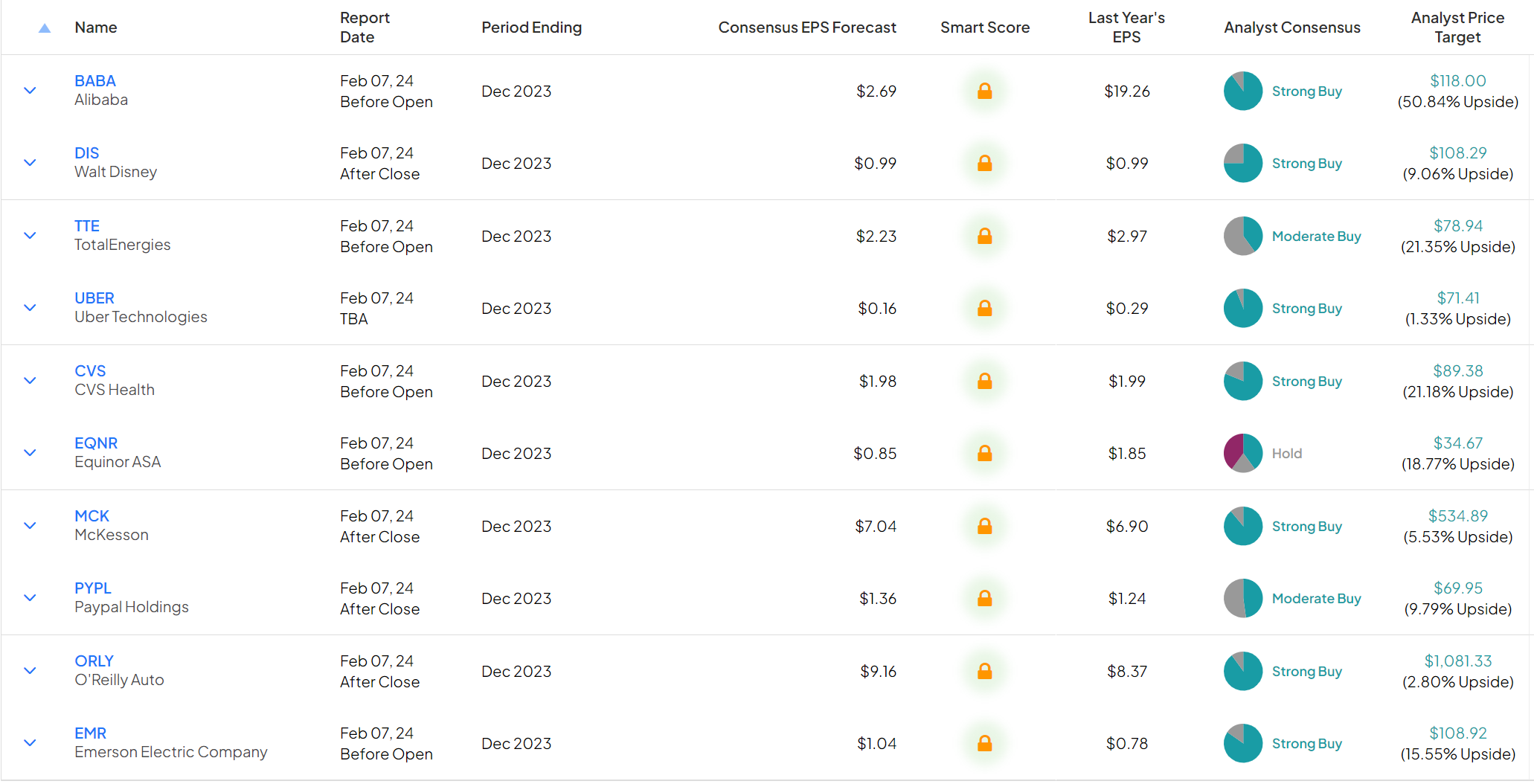Viewport: 1534px width, 784px height.
Task: Click the Moderate Buy label for PYPL
Action: point(1316,598)
